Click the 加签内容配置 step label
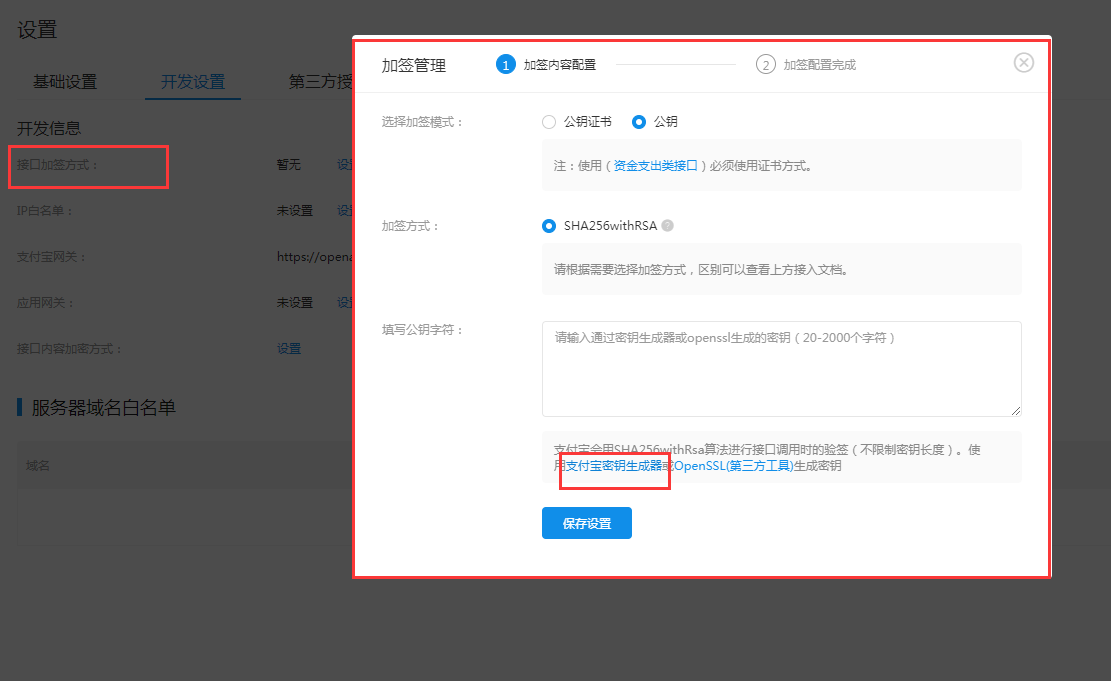1111x681 pixels. [560, 64]
